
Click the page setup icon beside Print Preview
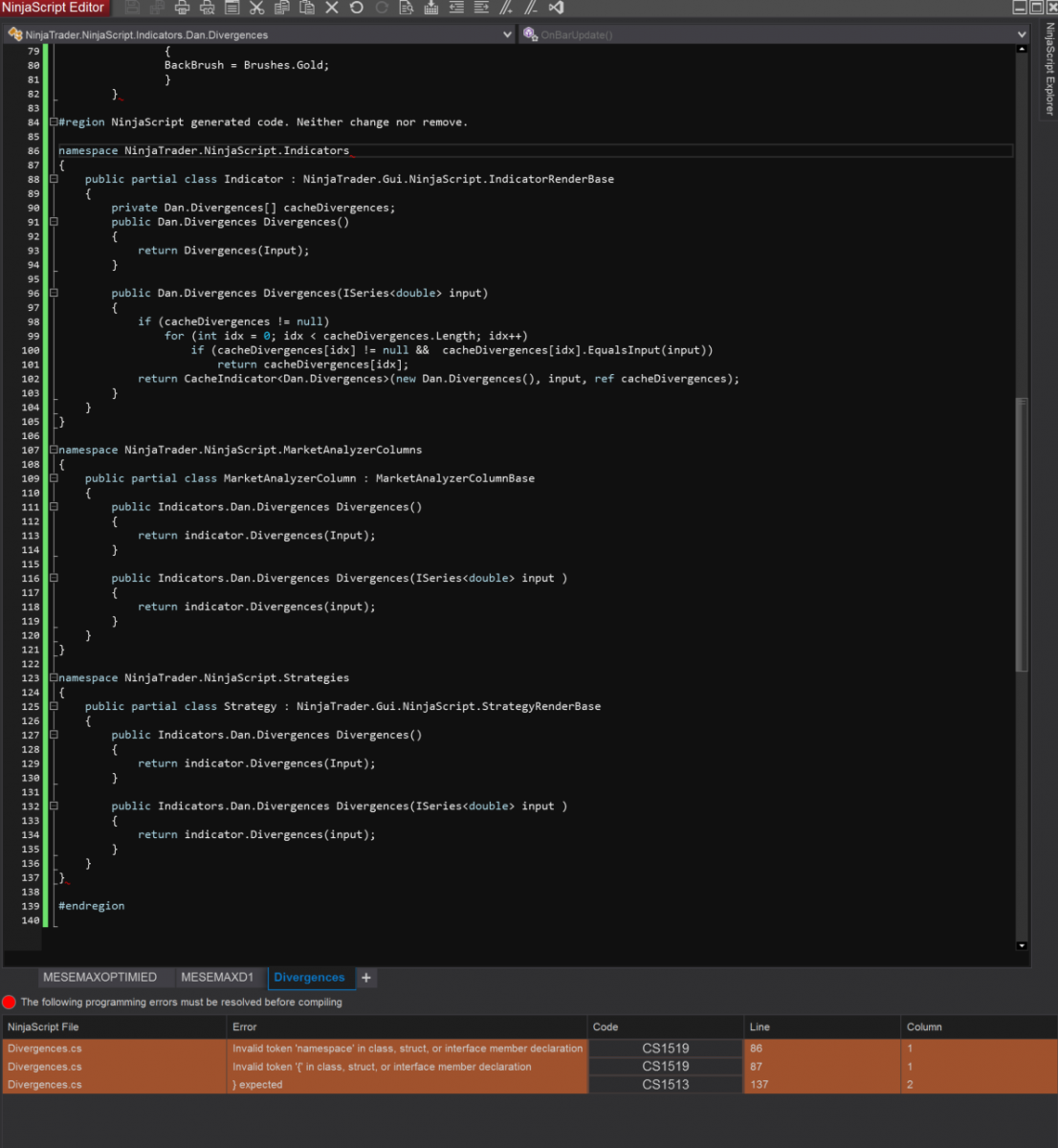(231, 8)
